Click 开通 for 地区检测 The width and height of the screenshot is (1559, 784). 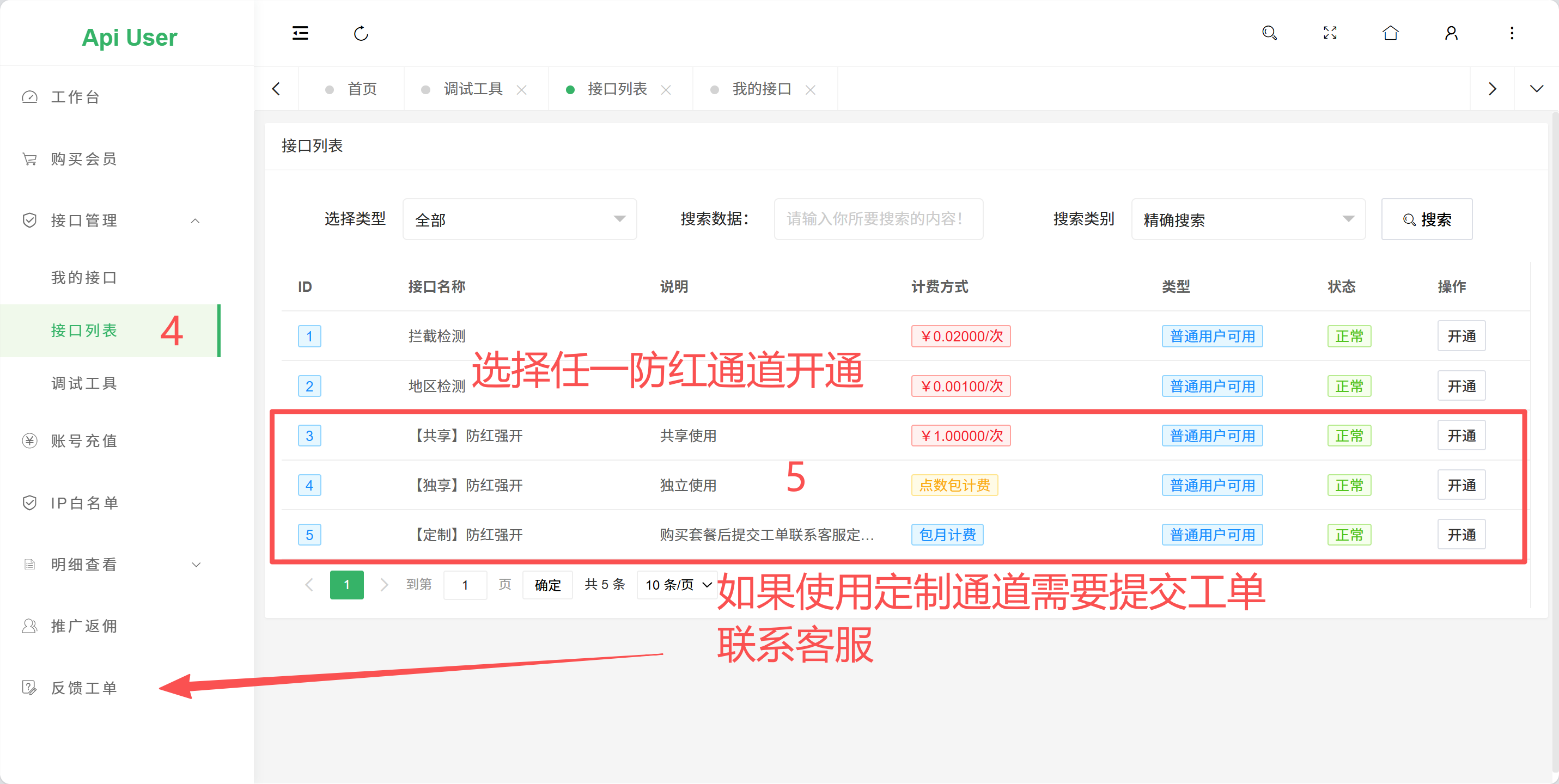coord(1461,385)
